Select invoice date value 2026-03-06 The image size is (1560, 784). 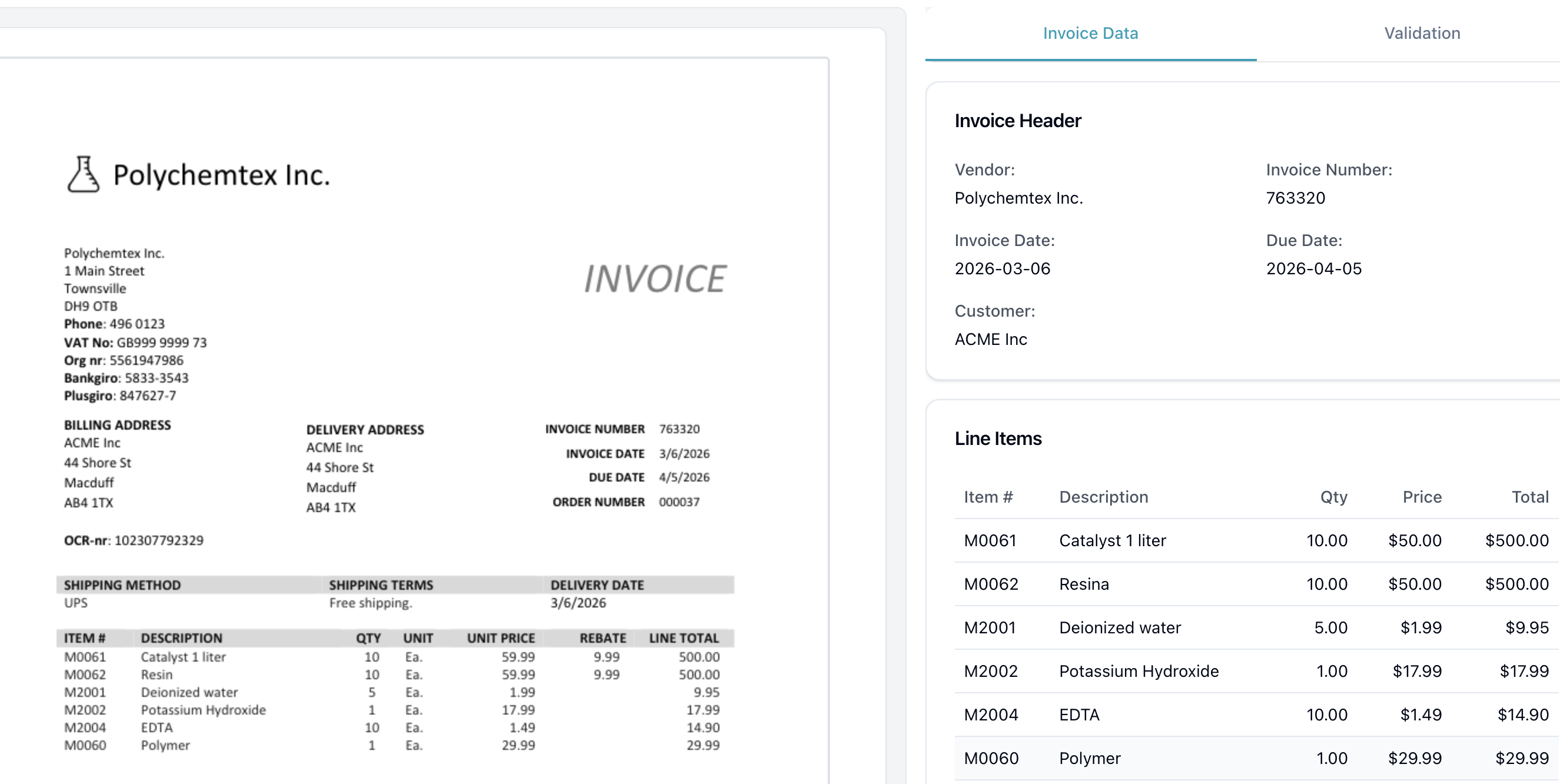pyautogui.click(x=1003, y=269)
